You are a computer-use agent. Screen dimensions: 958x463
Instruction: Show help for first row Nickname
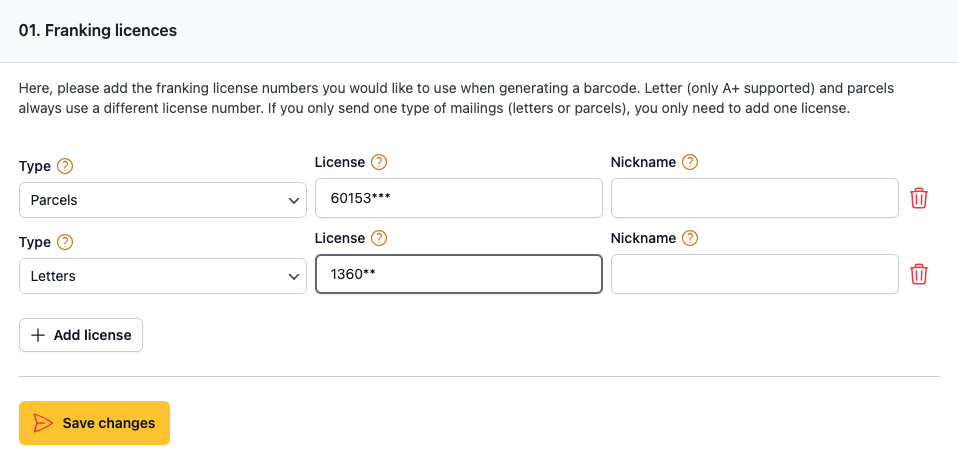690,162
